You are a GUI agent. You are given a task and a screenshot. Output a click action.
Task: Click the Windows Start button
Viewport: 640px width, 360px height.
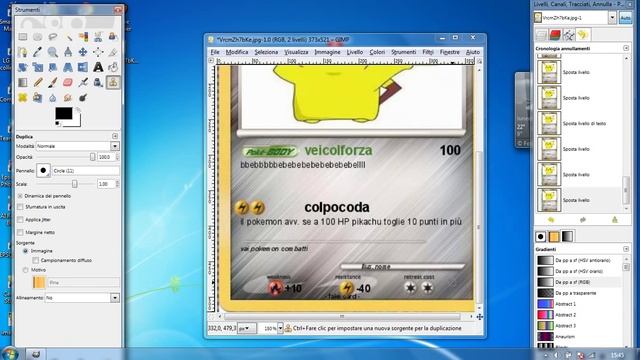click(9, 353)
